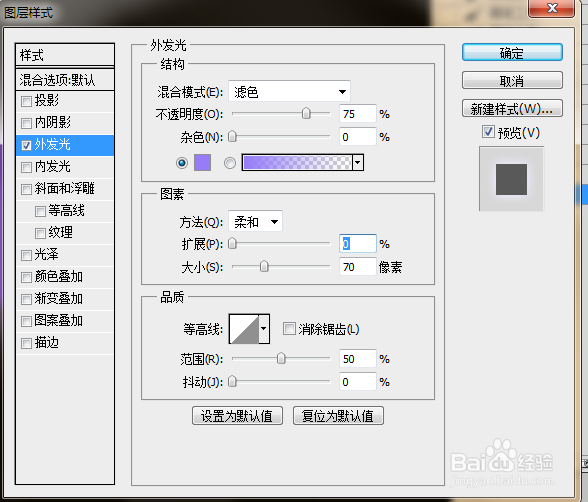Click the 复位为默认值 button
588x502 pixels.
click(338, 415)
